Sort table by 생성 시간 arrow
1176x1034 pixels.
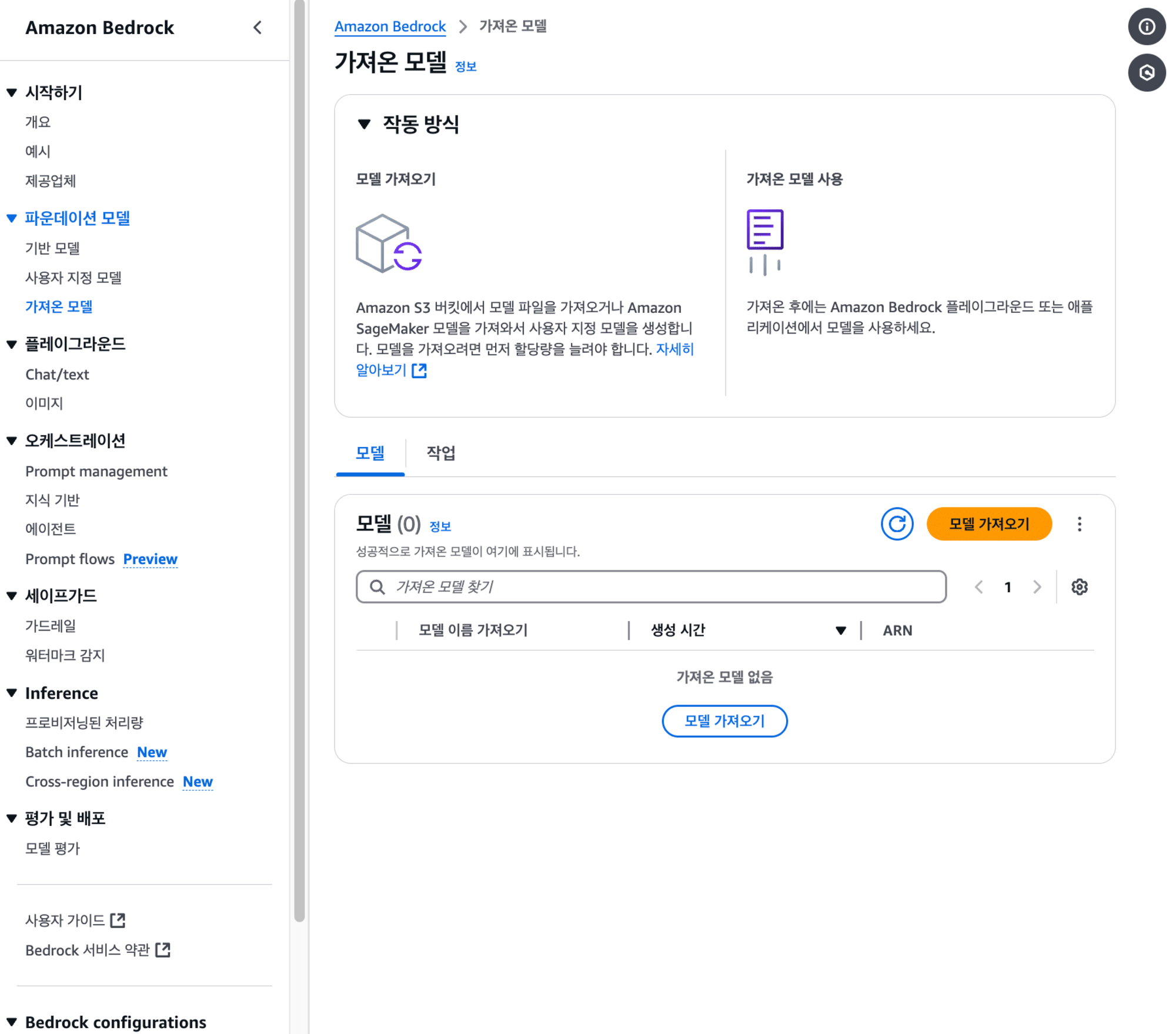pyautogui.click(x=840, y=631)
